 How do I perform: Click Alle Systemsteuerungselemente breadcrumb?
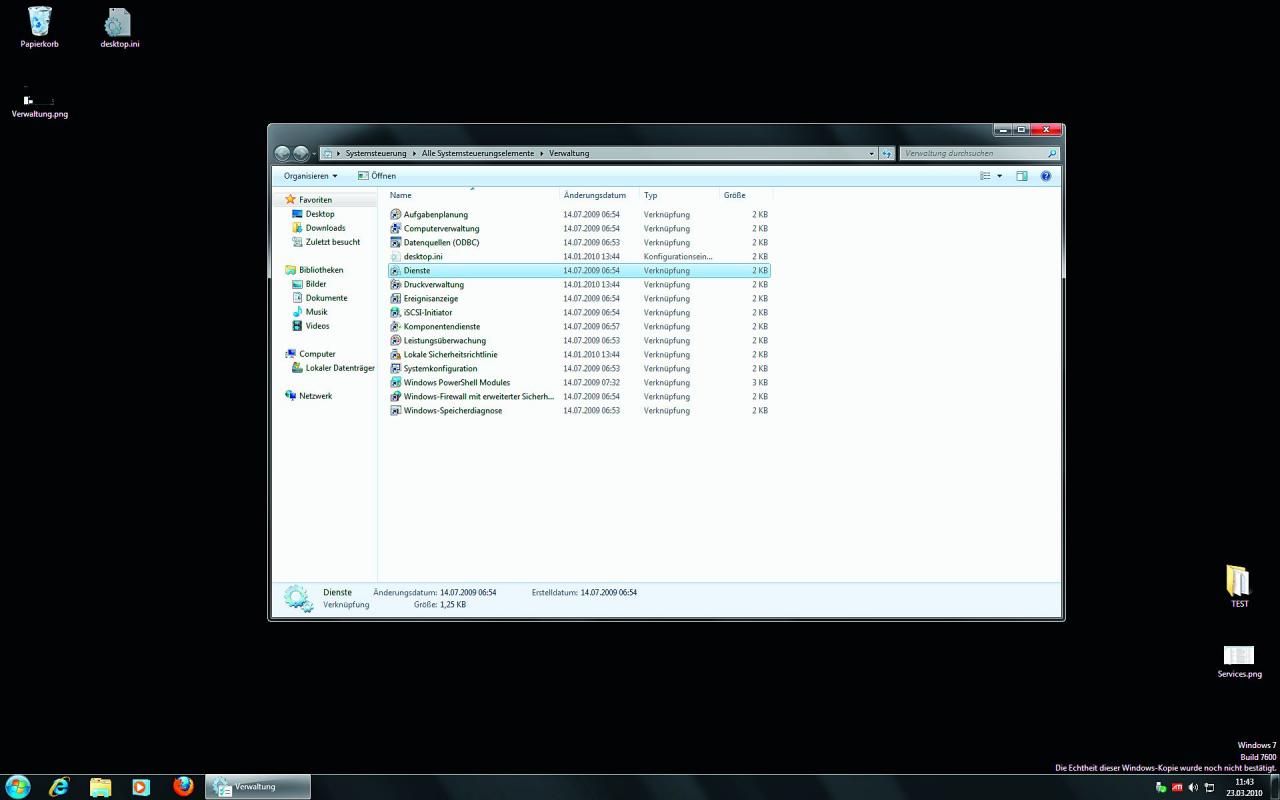click(478, 154)
